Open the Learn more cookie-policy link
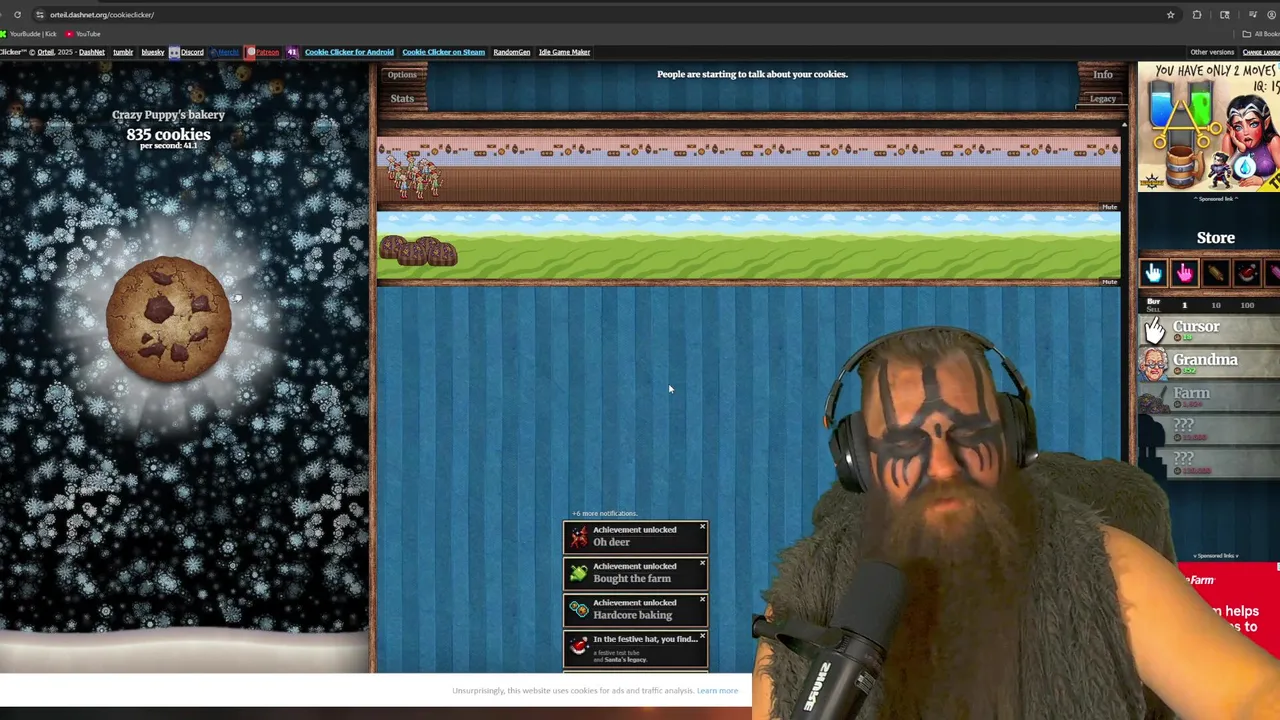The height and width of the screenshot is (720, 1280). pos(717,690)
